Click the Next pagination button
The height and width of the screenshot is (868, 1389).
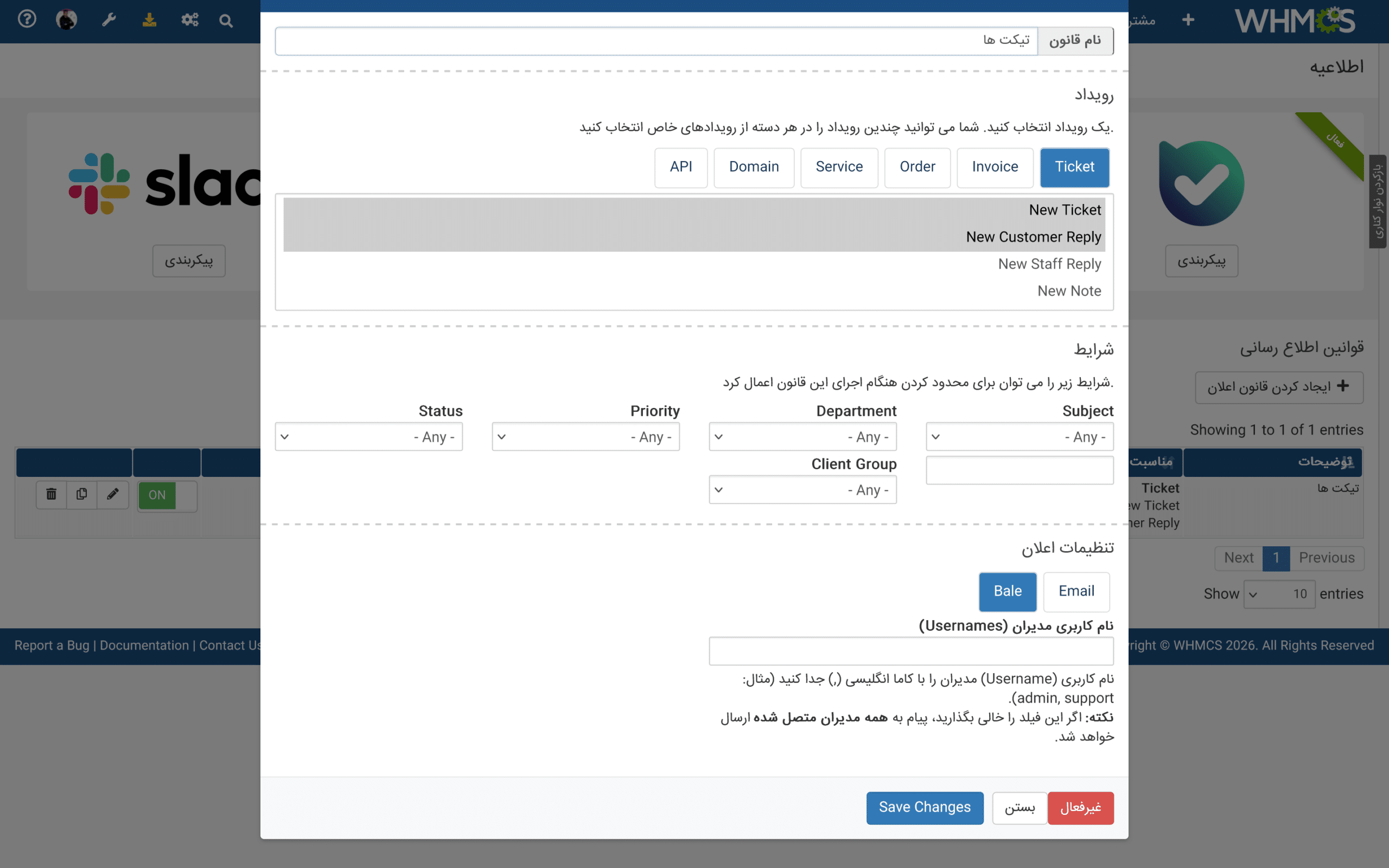pyautogui.click(x=1239, y=558)
